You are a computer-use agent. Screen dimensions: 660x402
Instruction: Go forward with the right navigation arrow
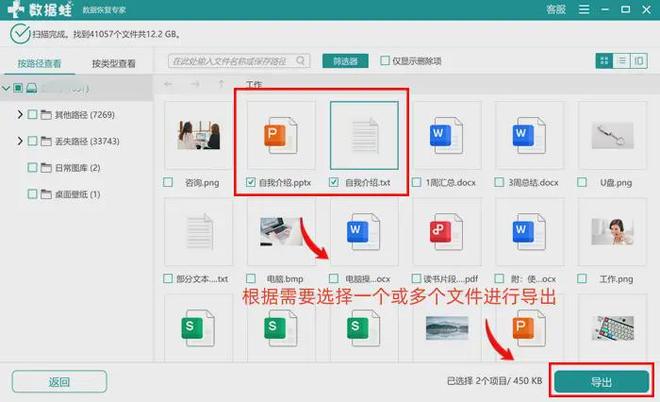pos(194,84)
